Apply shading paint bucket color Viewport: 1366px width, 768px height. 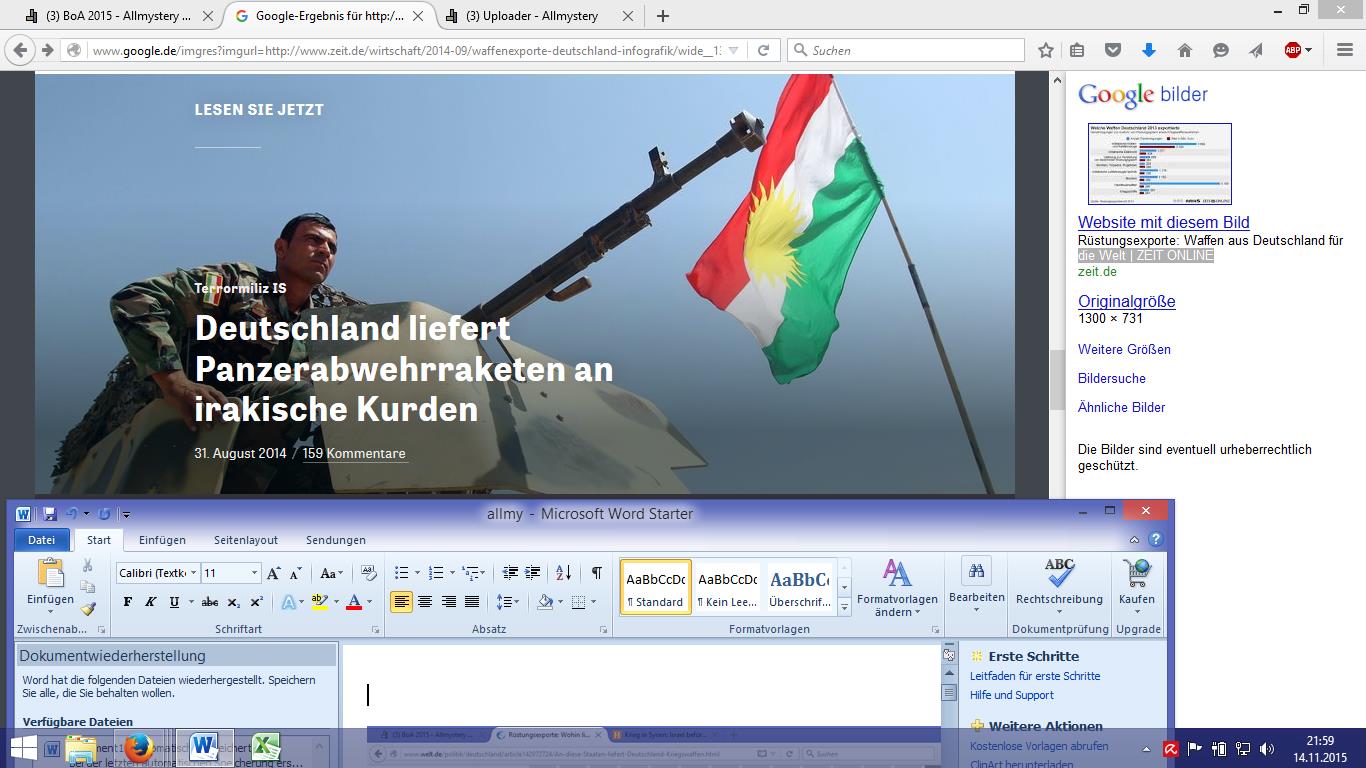[x=545, y=602]
